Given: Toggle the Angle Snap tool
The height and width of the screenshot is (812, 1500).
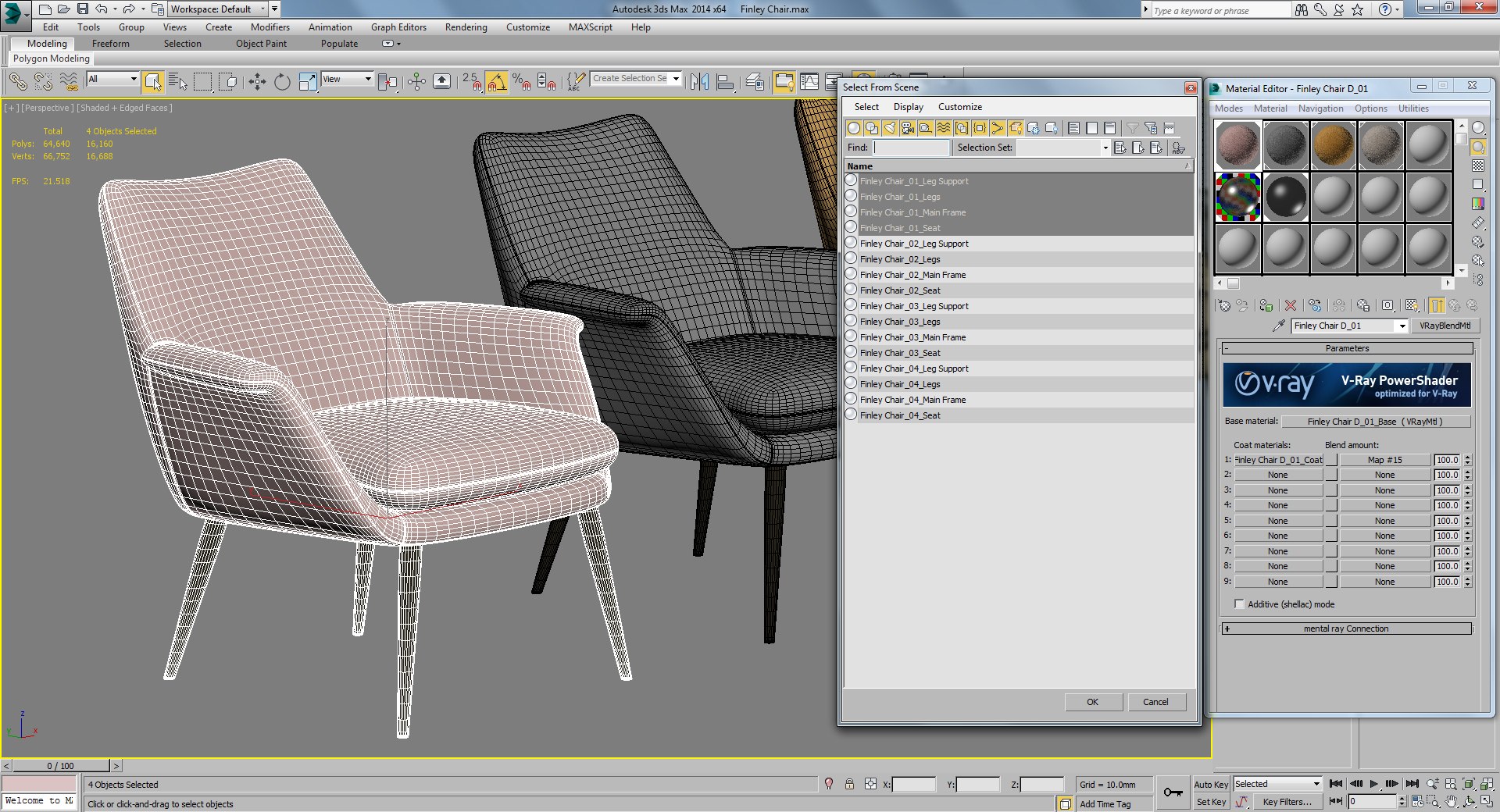Looking at the screenshot, I should click(x=497, y=81).
